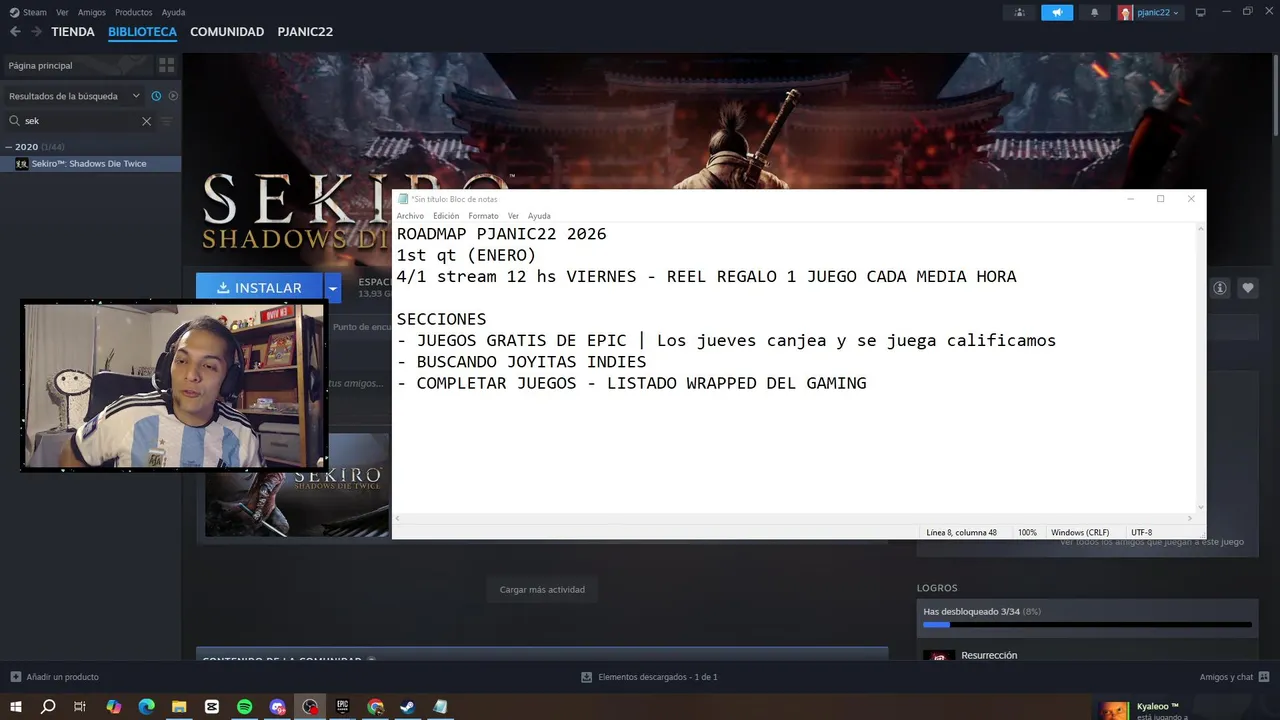The height and width of the screenshot is (720, 1280).
Task: Select Sekiro: Shadows Die Twice in library list
Action: click(x=90, y=164)
